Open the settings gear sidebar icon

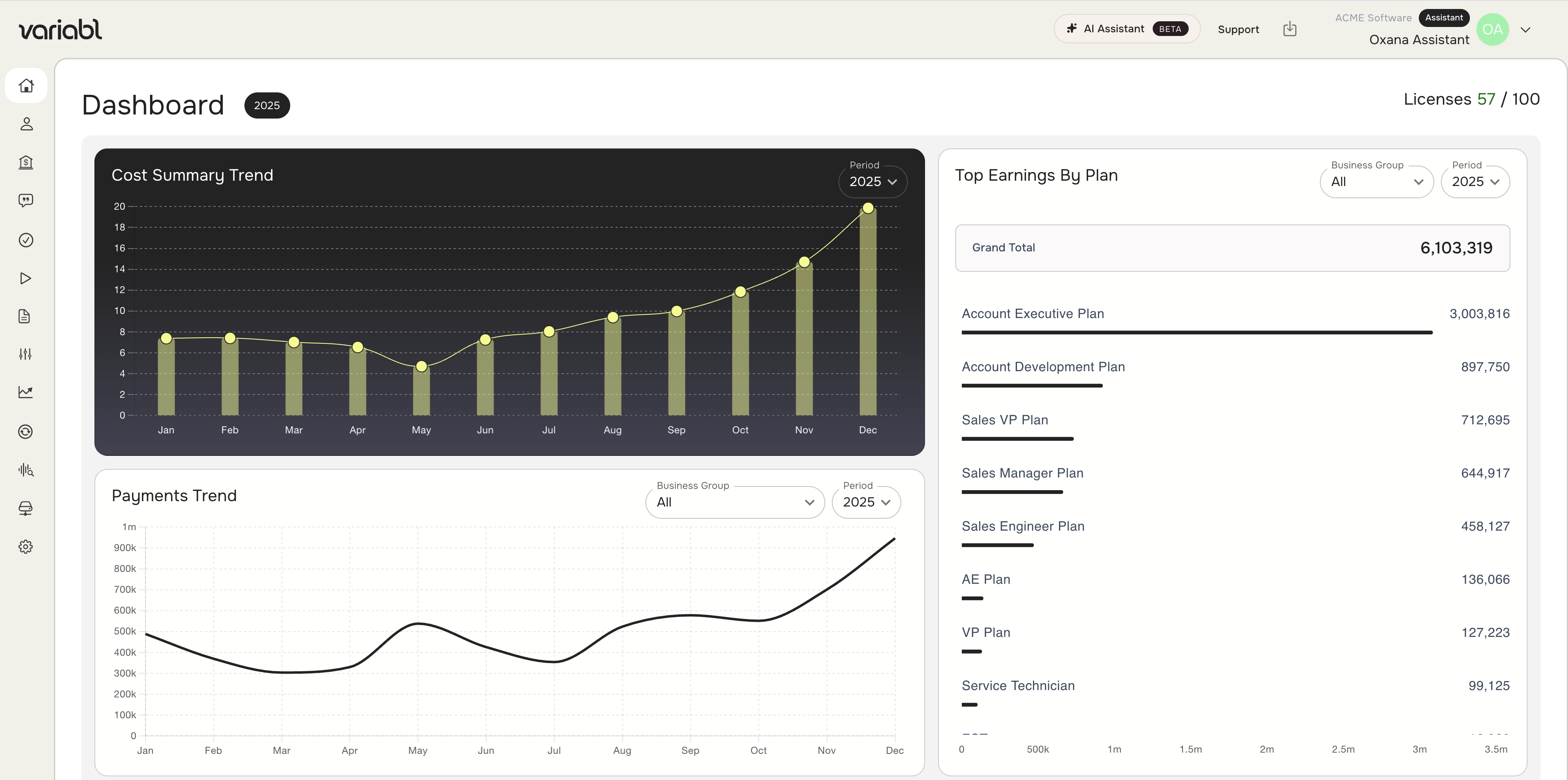(x=26, y=547)
